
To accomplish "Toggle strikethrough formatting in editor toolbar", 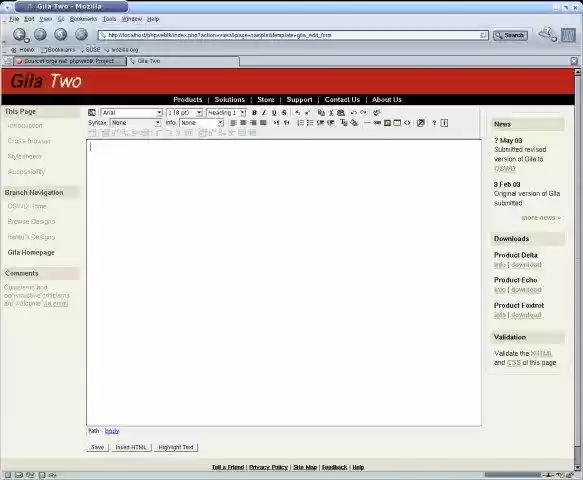I will [x=284, y=113].
